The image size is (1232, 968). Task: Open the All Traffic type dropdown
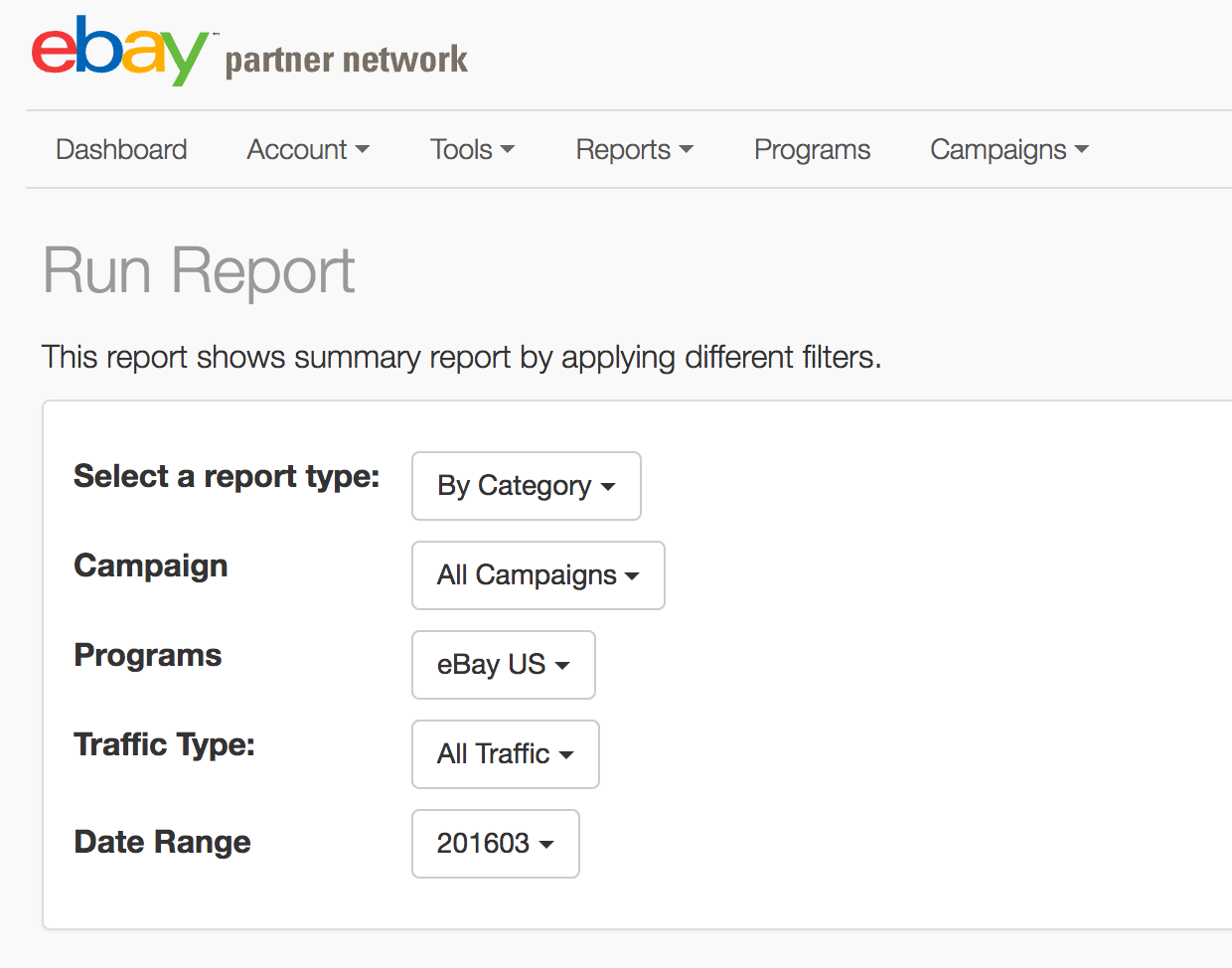[506, 754]
